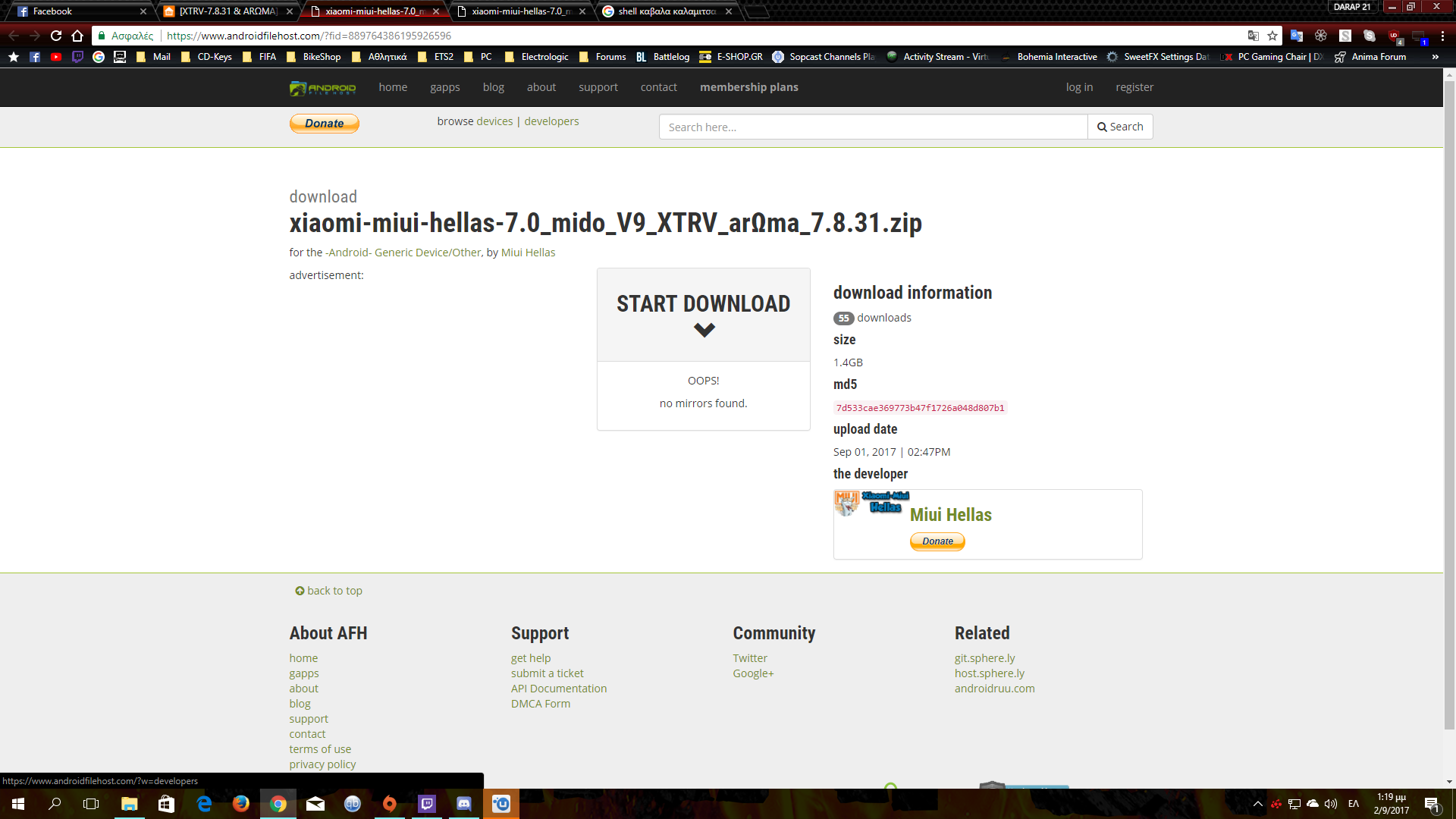Bookmark this page with the star icon

[x=1272, y=36]
